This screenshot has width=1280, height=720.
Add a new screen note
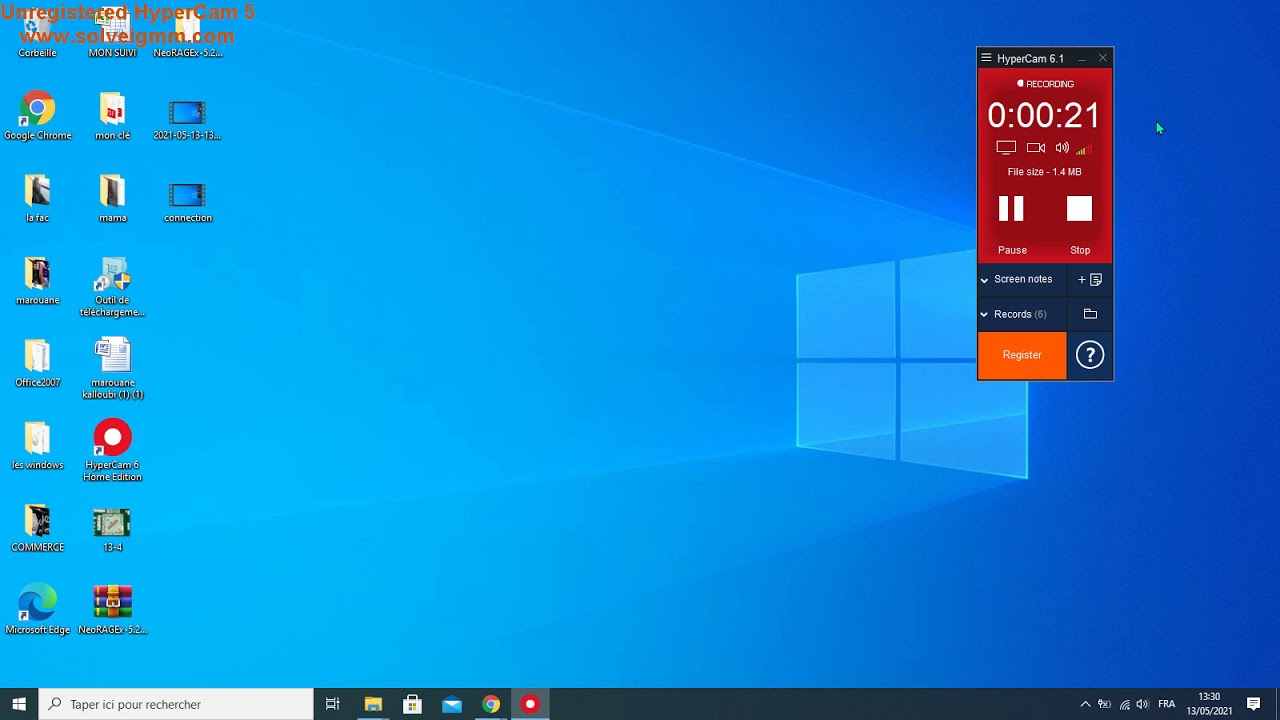click(x=1090, y=280)
